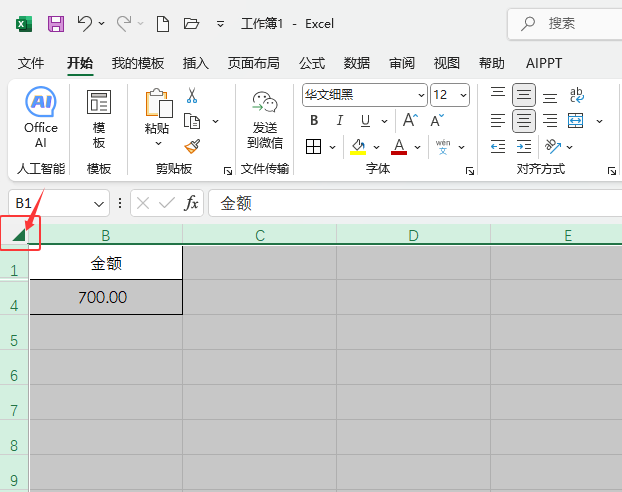Click the Open folder icon

click(x=191, y=24)
